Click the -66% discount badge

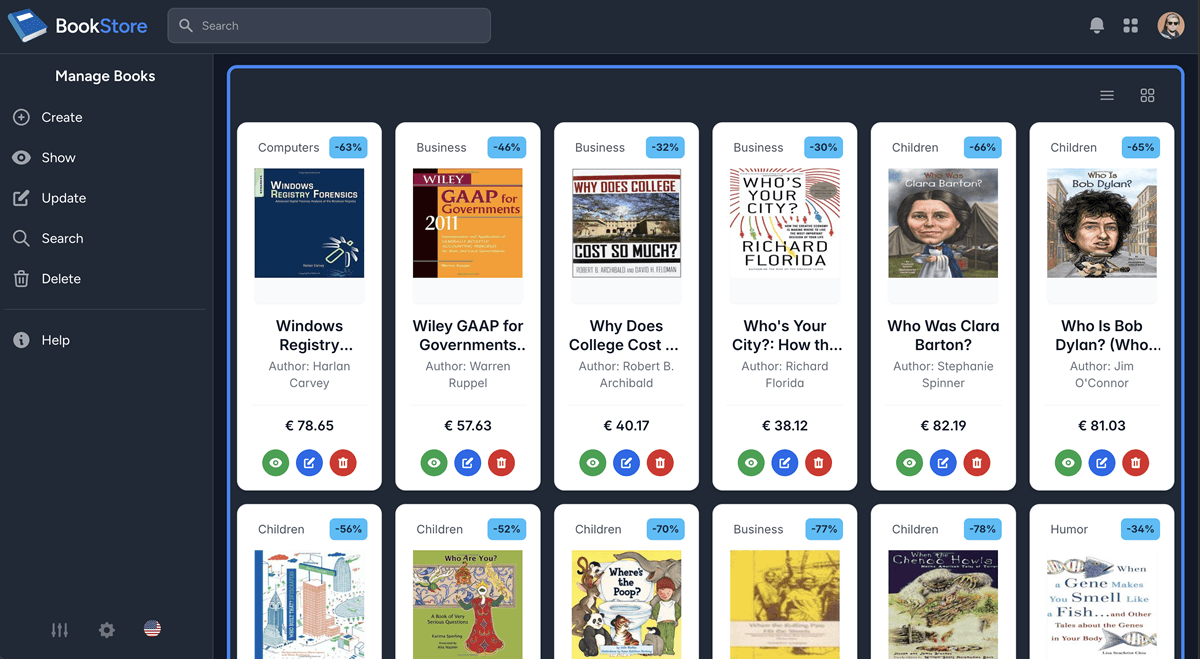pyautogui.click(x=983, y=147)
